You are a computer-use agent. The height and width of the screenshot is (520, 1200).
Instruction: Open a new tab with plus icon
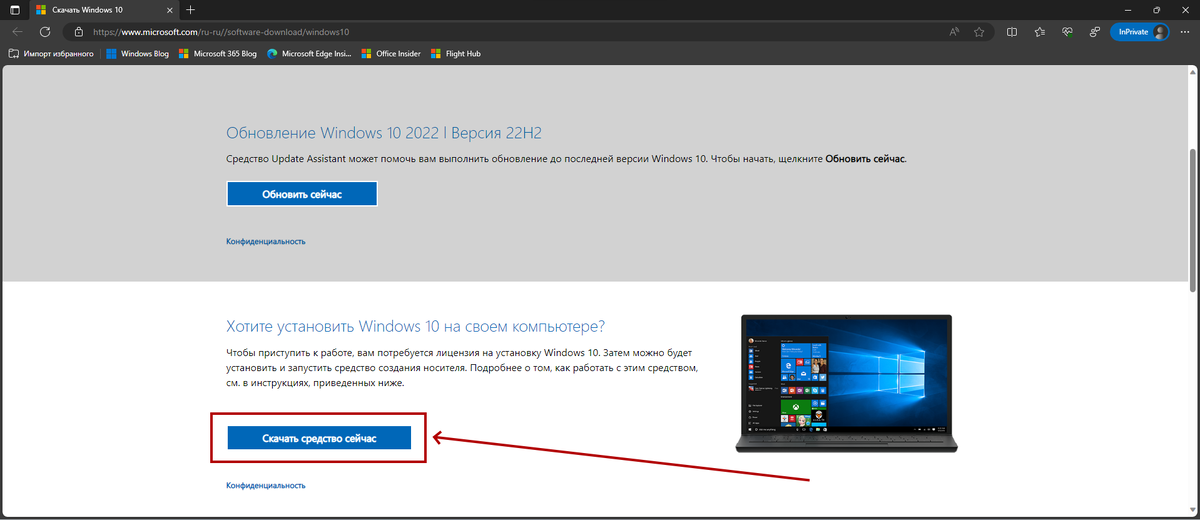(190, 9)
